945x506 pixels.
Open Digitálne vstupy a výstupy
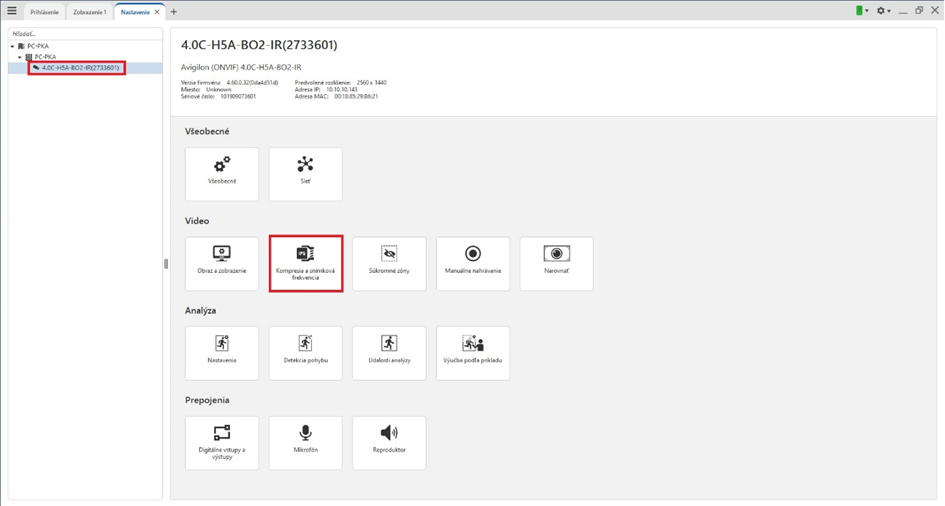coord(222,443)
